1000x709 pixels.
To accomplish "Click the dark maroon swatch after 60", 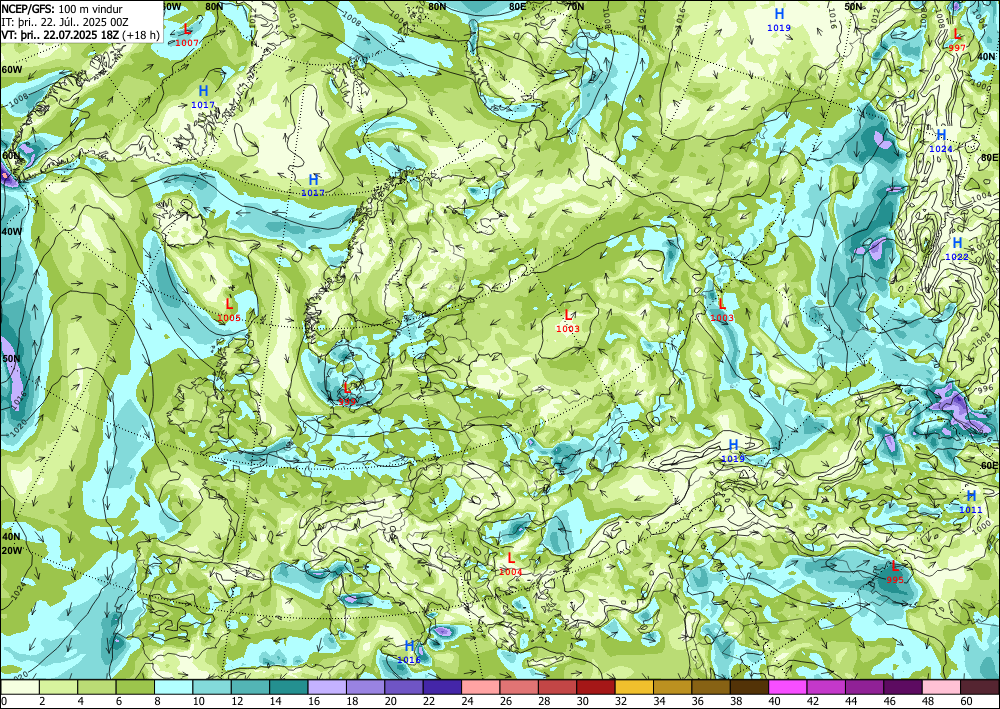I will pyautogui.click(x=980, y=687).
